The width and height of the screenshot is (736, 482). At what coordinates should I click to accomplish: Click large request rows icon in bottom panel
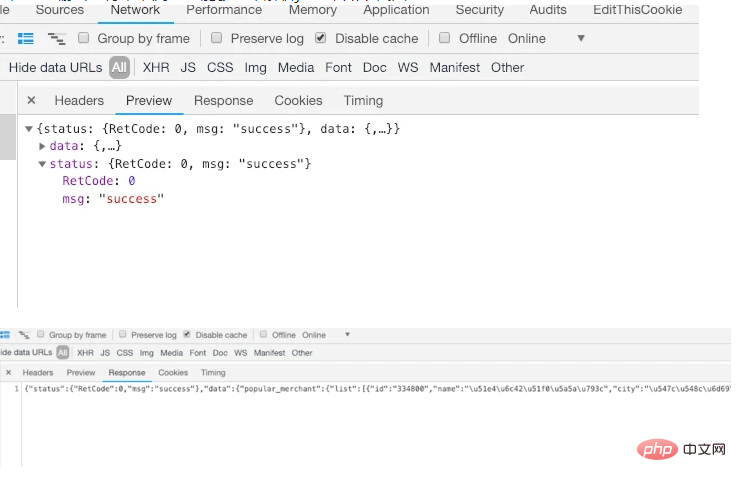click(x=5, y=335)
